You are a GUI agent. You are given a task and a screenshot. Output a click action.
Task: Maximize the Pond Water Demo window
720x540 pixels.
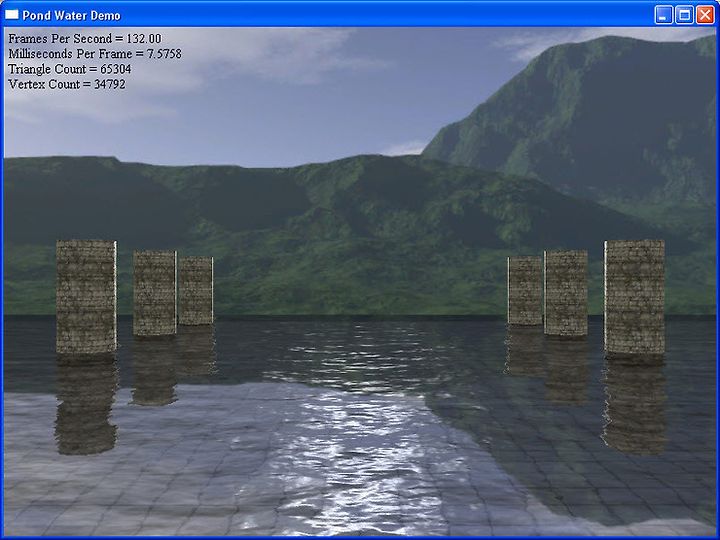[684, 15]
